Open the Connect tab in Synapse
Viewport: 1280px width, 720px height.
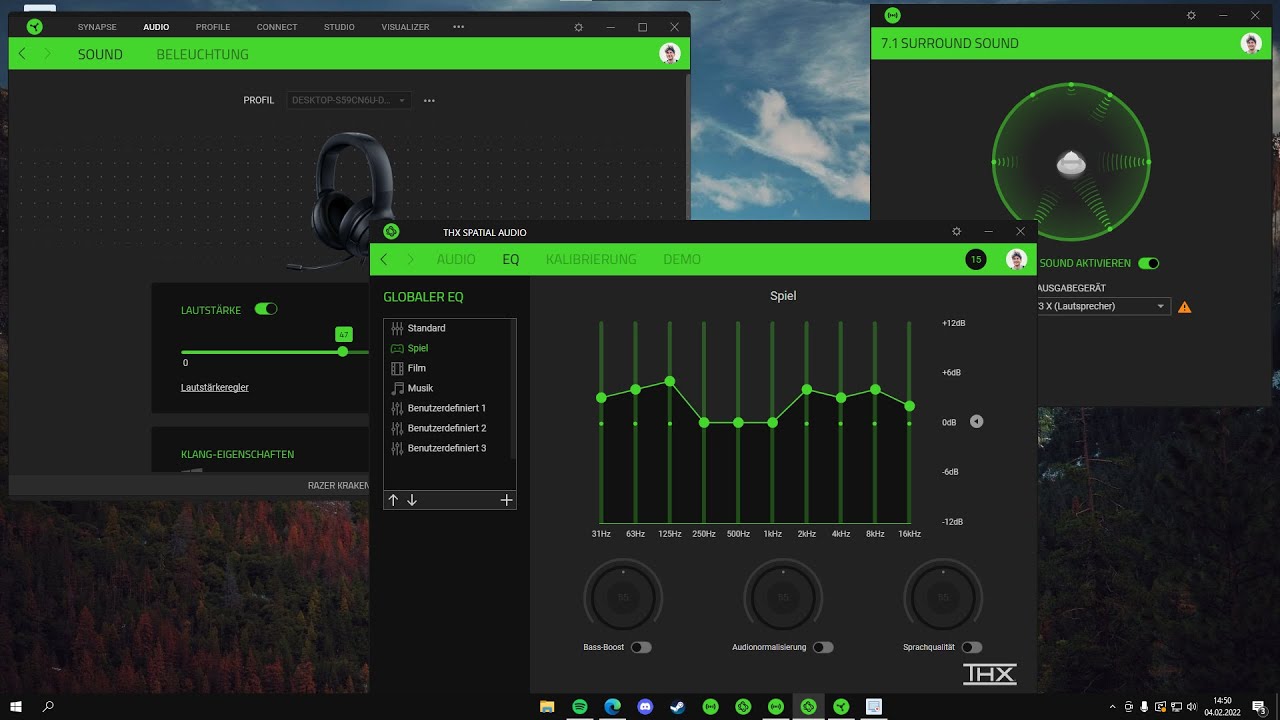(277, 27)
